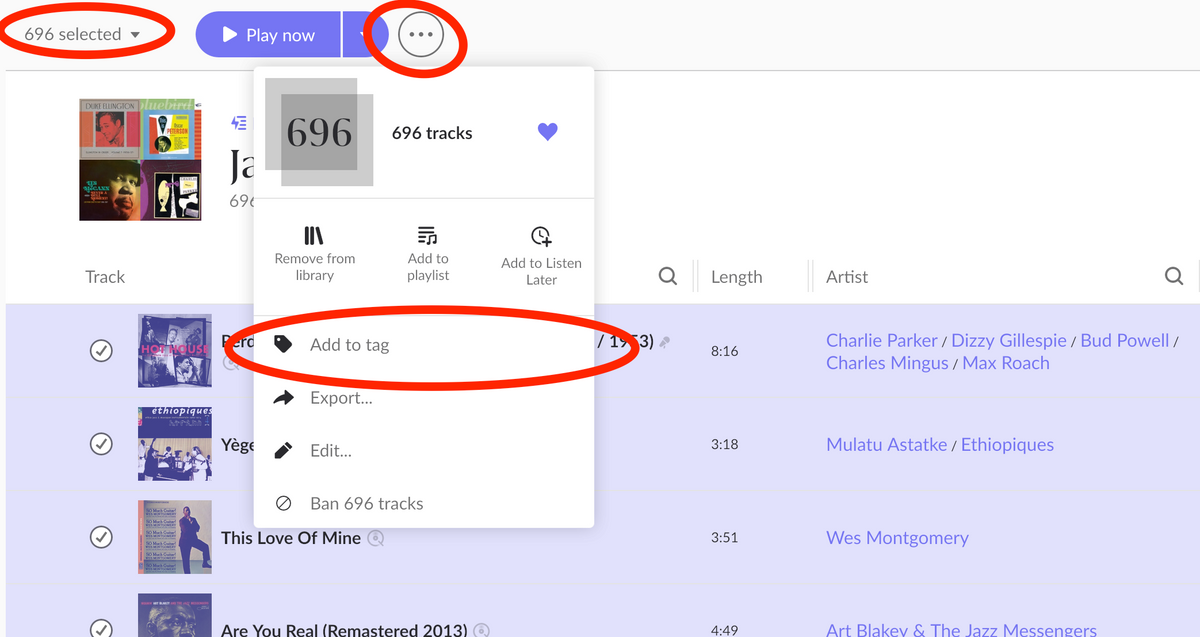Uncheck the This Love Of Mine row checkbox
The image size is (1200, 637).
point(101,537)
